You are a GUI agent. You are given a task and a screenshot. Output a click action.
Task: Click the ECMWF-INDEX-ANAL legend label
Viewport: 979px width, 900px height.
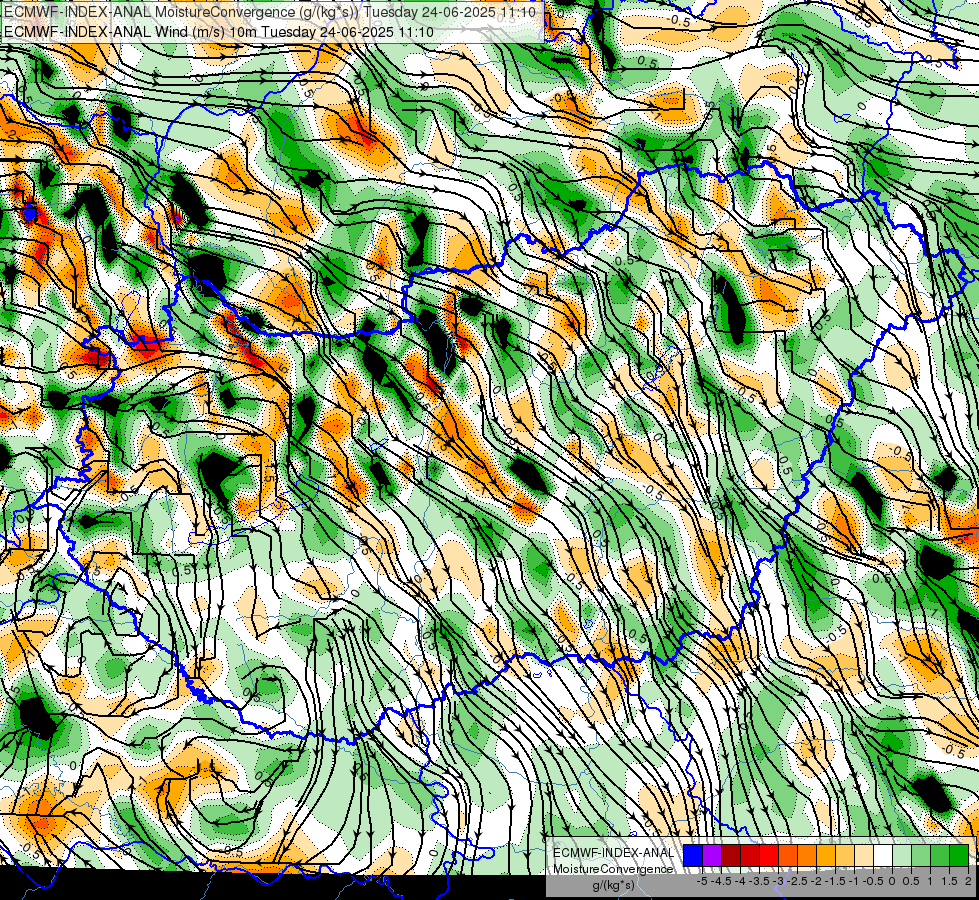pos(613,853)
